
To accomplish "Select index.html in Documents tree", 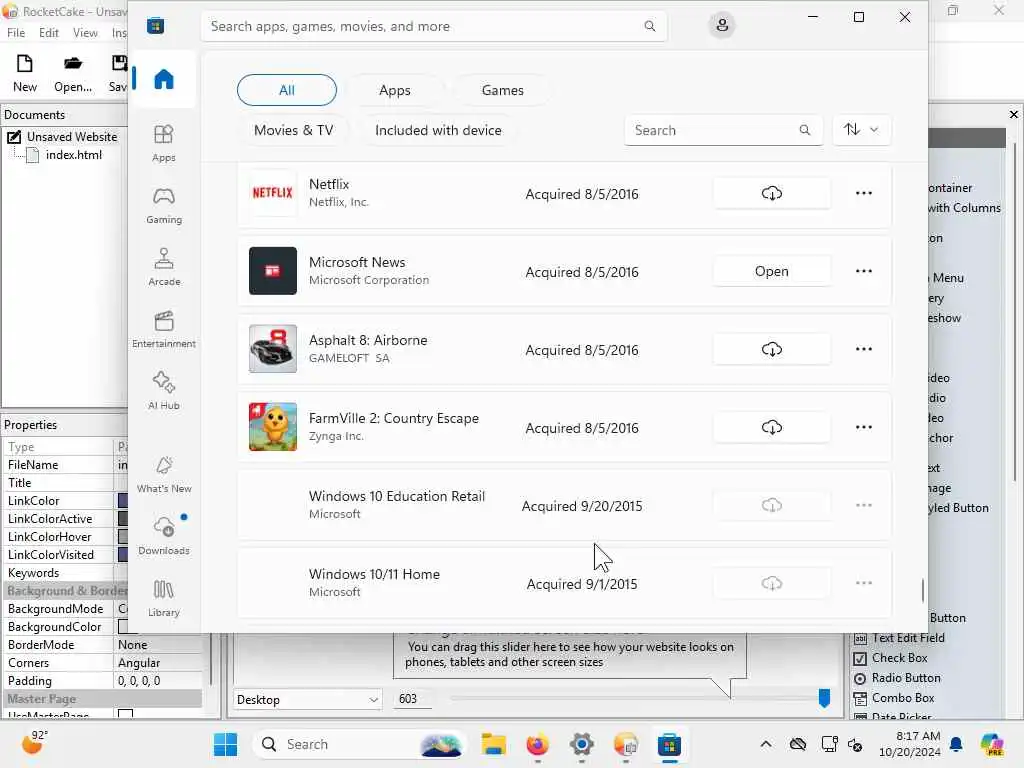I will 74,155.
